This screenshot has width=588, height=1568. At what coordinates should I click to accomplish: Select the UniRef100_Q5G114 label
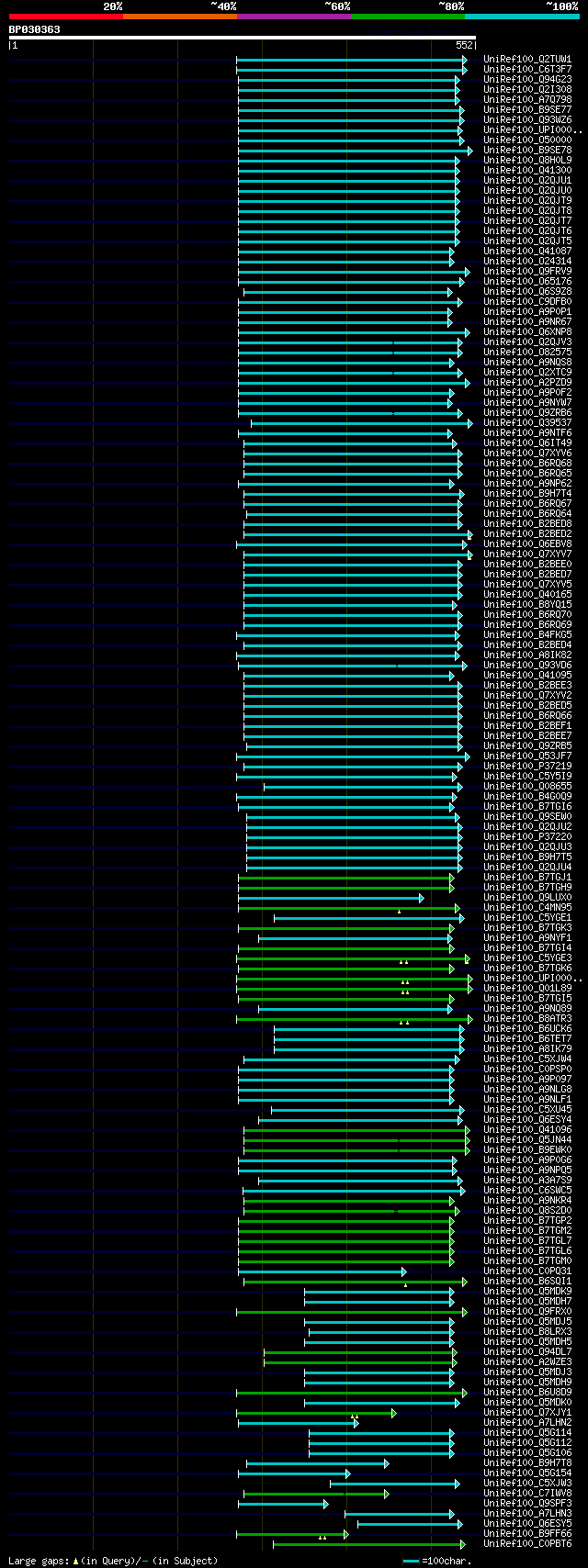tap(527, 1432)
